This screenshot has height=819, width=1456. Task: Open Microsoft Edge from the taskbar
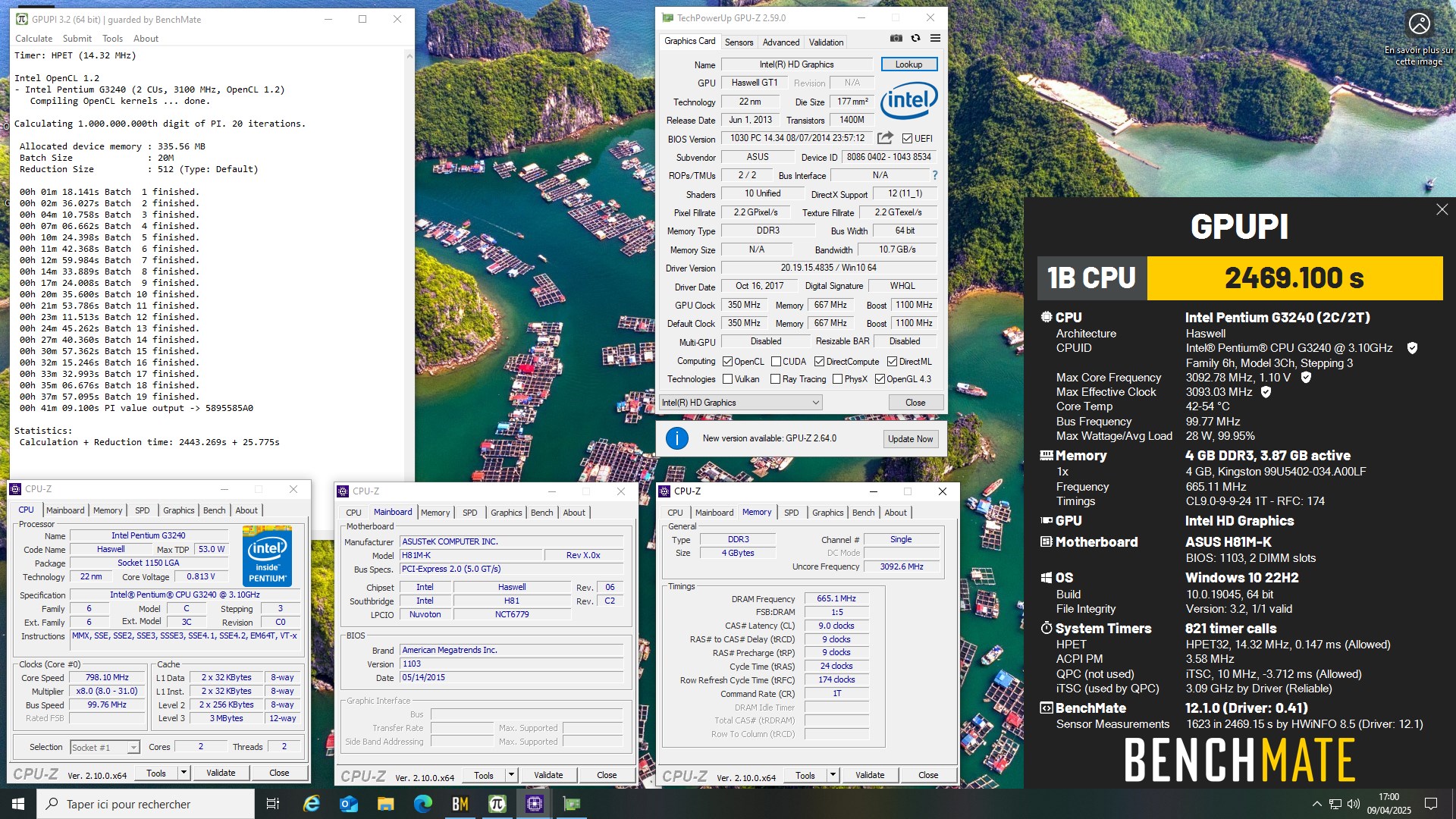(x=422, y=804)
